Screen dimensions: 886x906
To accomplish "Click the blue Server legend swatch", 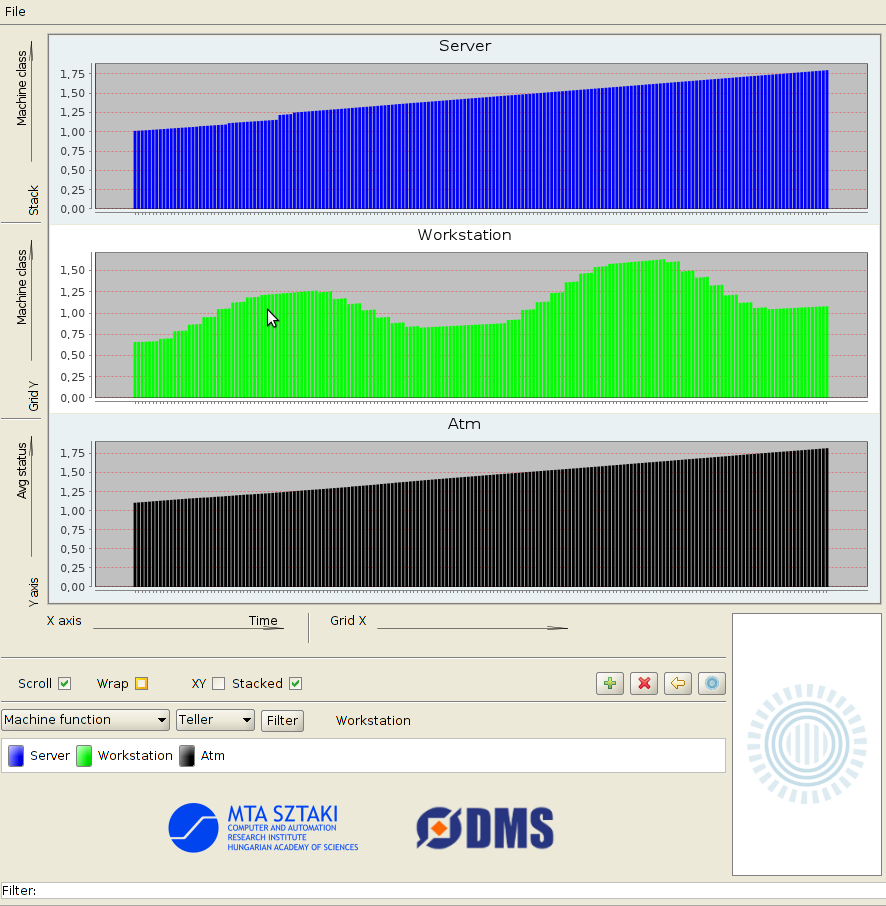I will [x=16, y=756].
